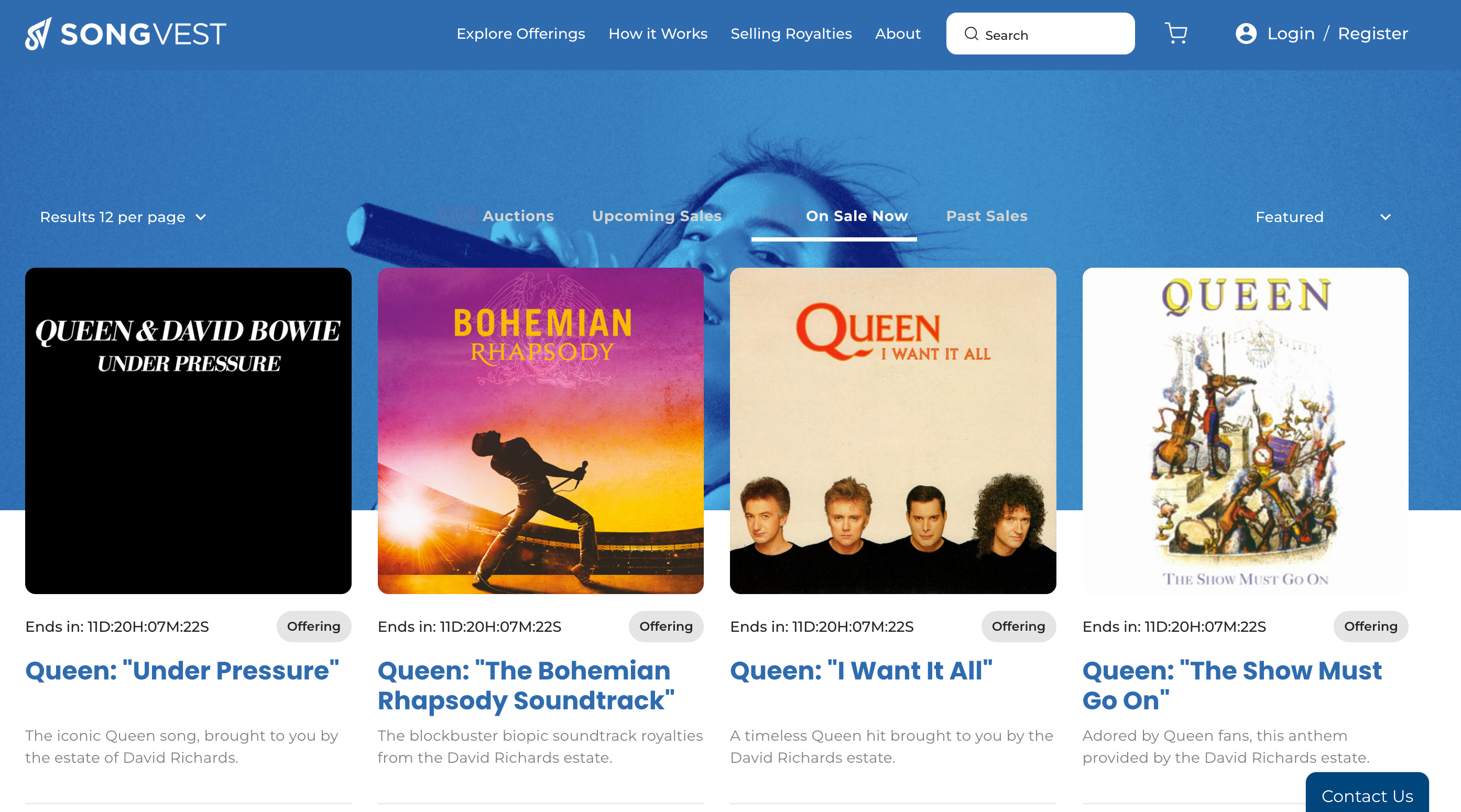Screen dimensions: 1461x812
Task: Open the shopping cart icon
Action: point(1176,34)
